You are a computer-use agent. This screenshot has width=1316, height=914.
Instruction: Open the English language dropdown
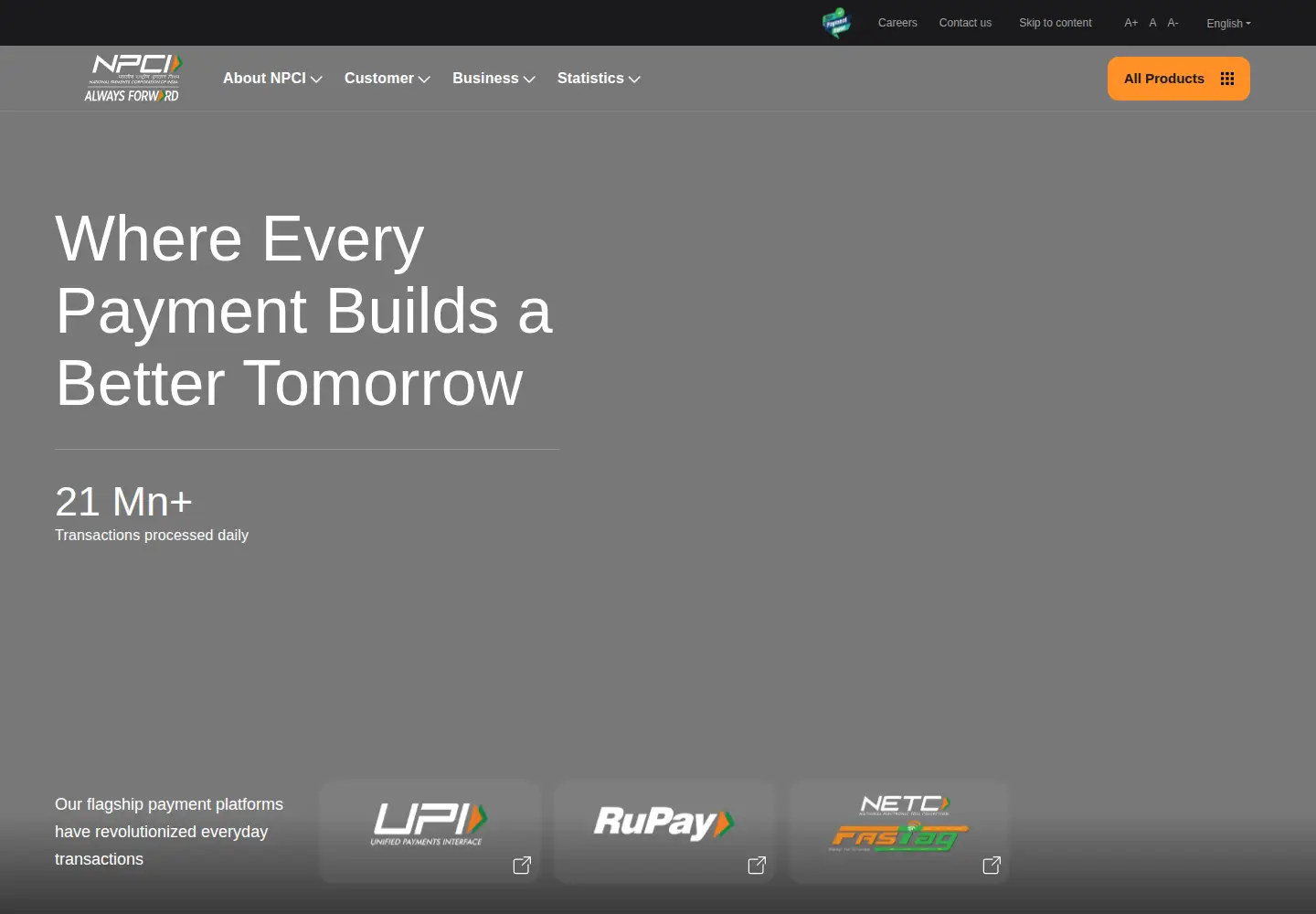pos(1228,24)
